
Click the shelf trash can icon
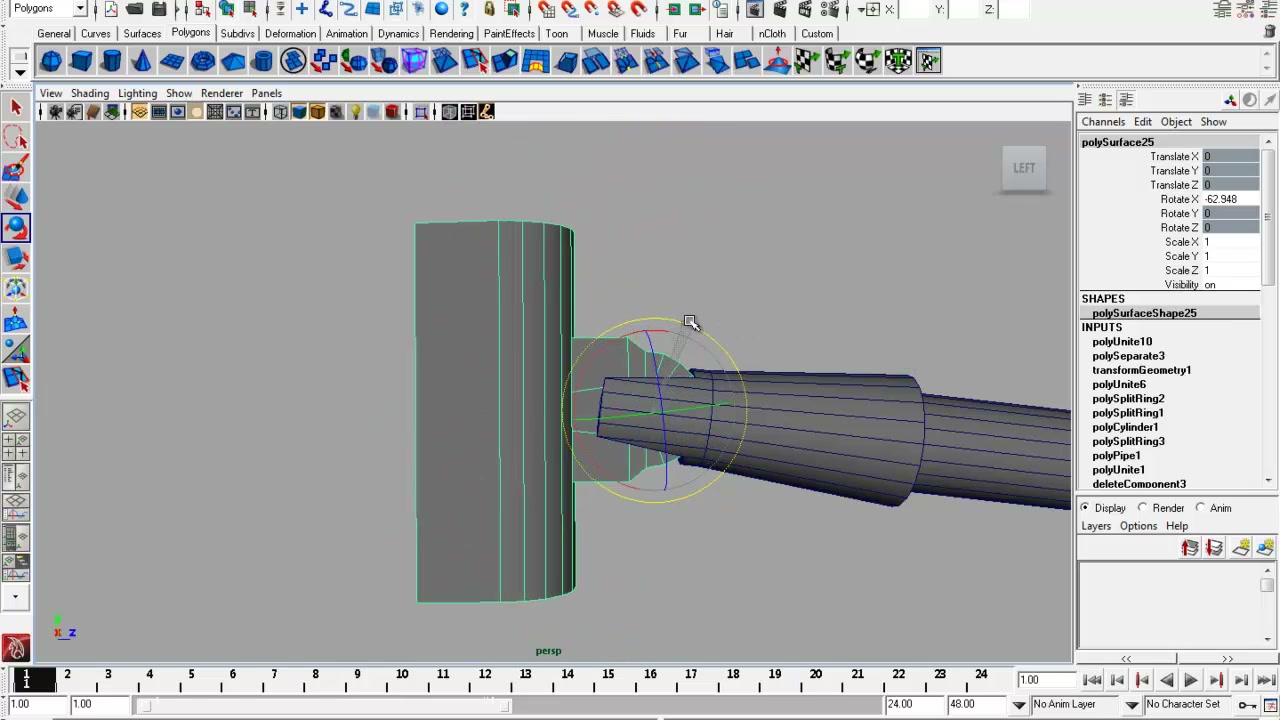[1270, 32]
